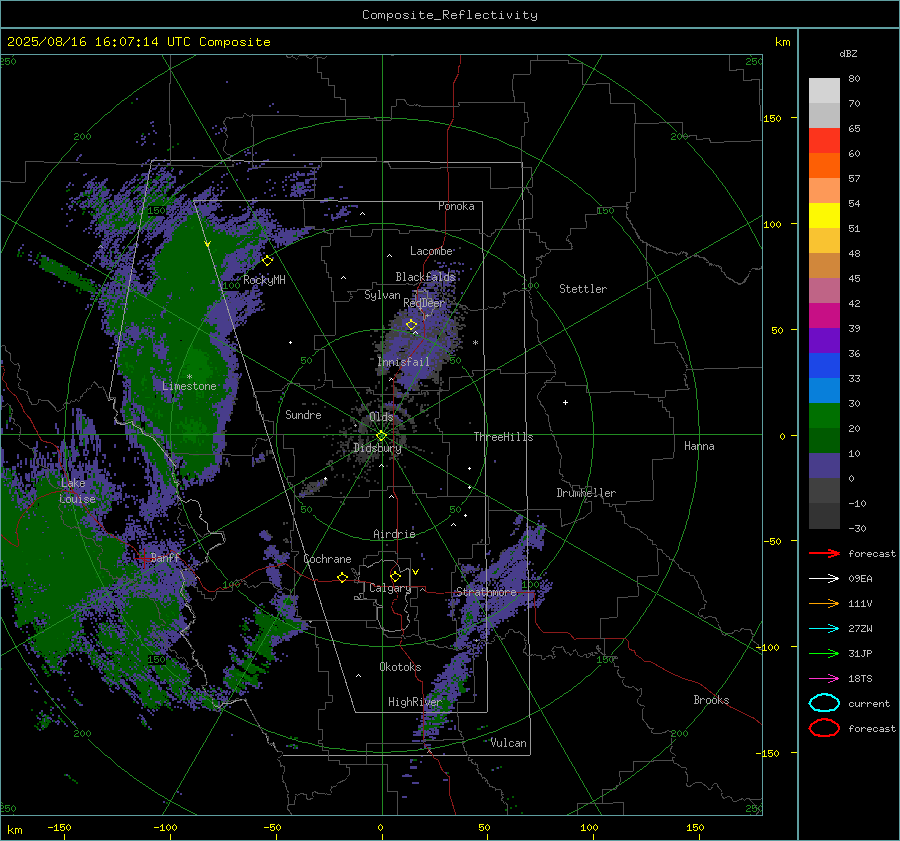Image resolution: width=900 pixels, height=841 pixels.
Task: Click the Stettler town label
Action: pyautogui.click(x=583, y=289)
